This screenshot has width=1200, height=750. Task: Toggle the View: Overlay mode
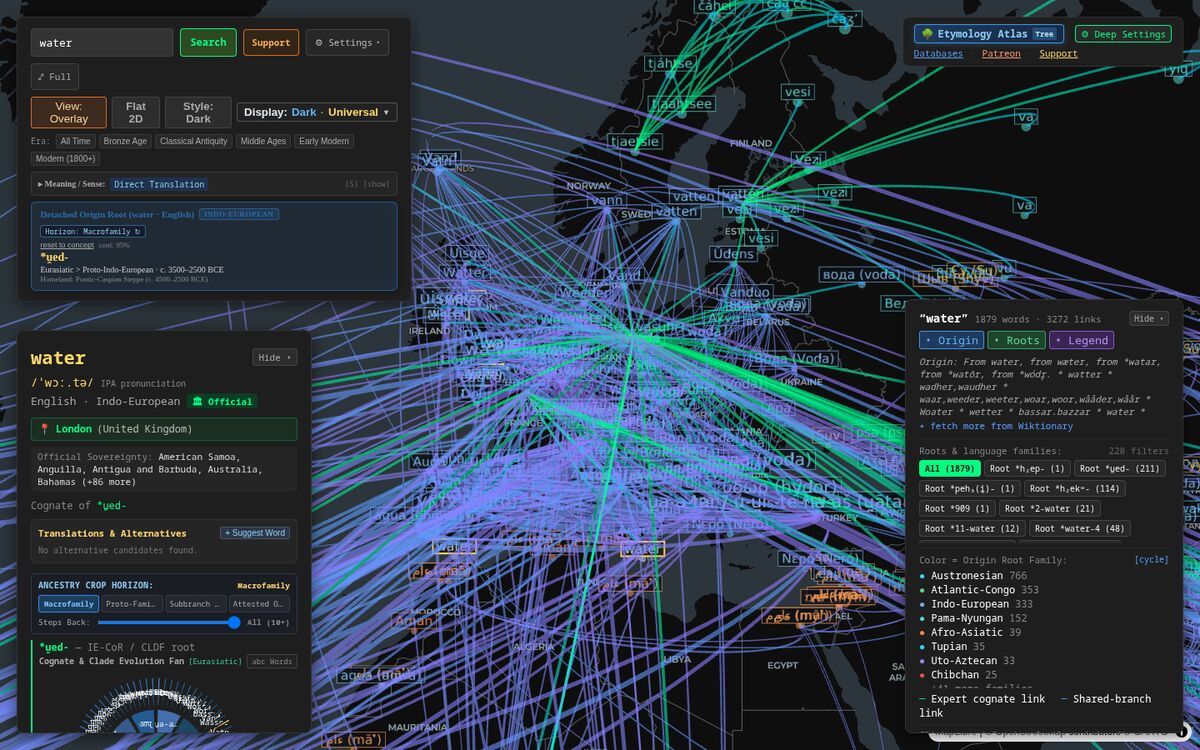point(69,113)
